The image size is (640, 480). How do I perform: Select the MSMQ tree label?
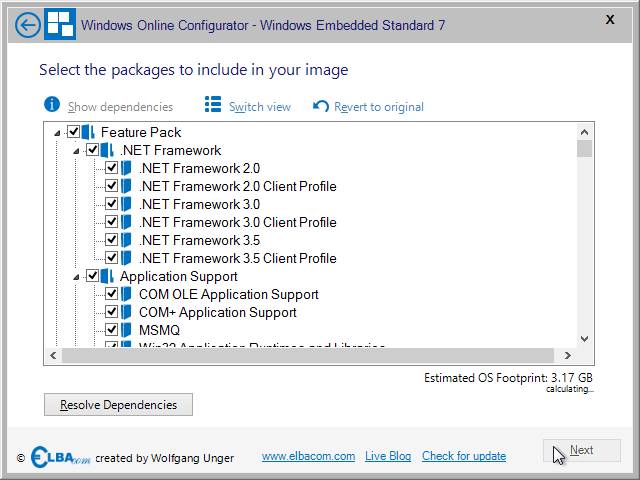point(159,330)
